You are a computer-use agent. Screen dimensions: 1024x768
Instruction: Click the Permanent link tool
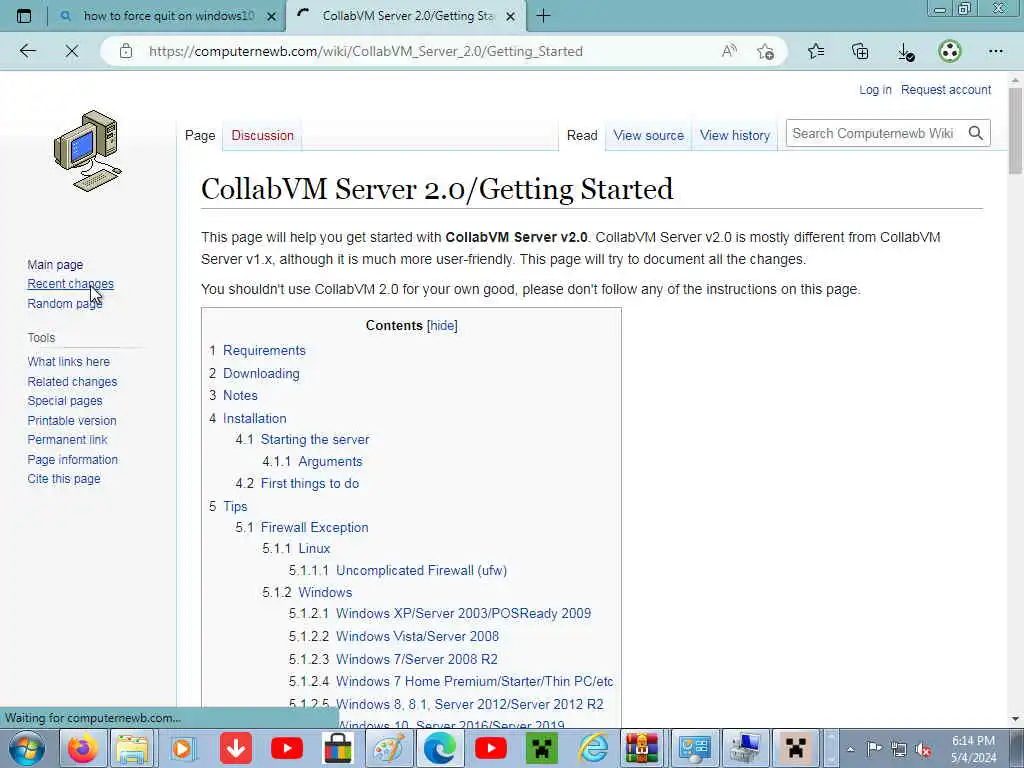coord(67,440)
